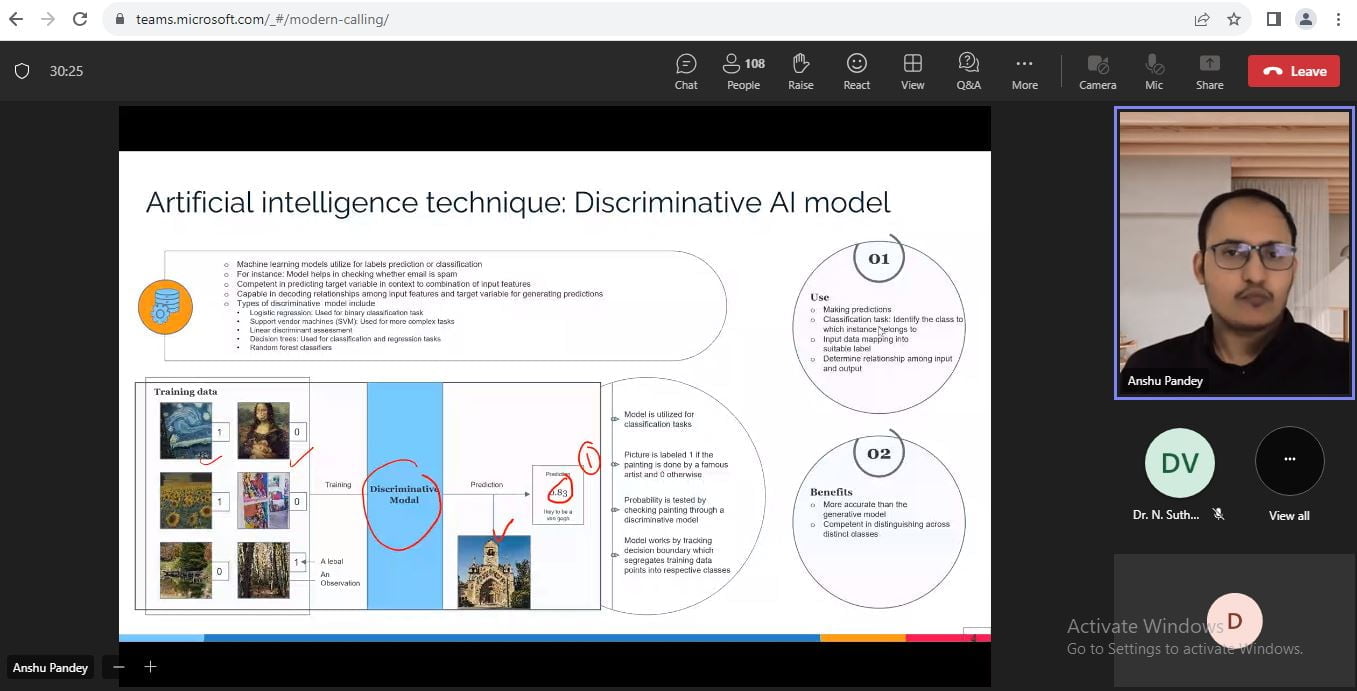Raise your hand in the meeting
The image size is (1357, 691).
(x=800, y=71)
